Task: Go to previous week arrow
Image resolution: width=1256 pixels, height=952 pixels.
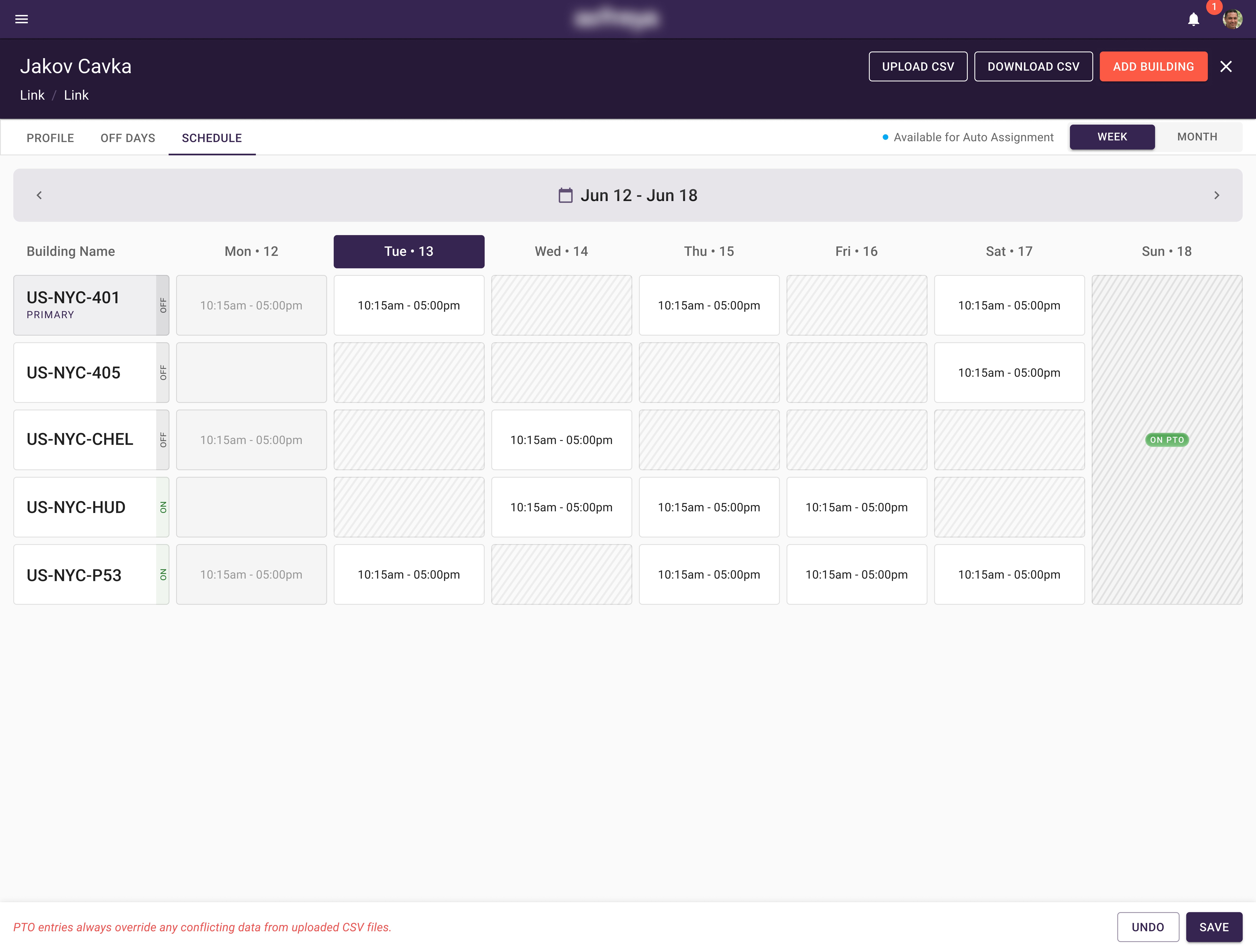Action: (39, 195)
